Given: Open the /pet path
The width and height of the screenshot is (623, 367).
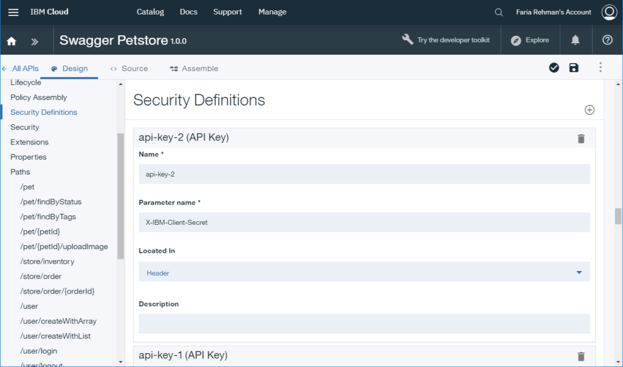Looking at the screenshot, I should click(27, 187).
